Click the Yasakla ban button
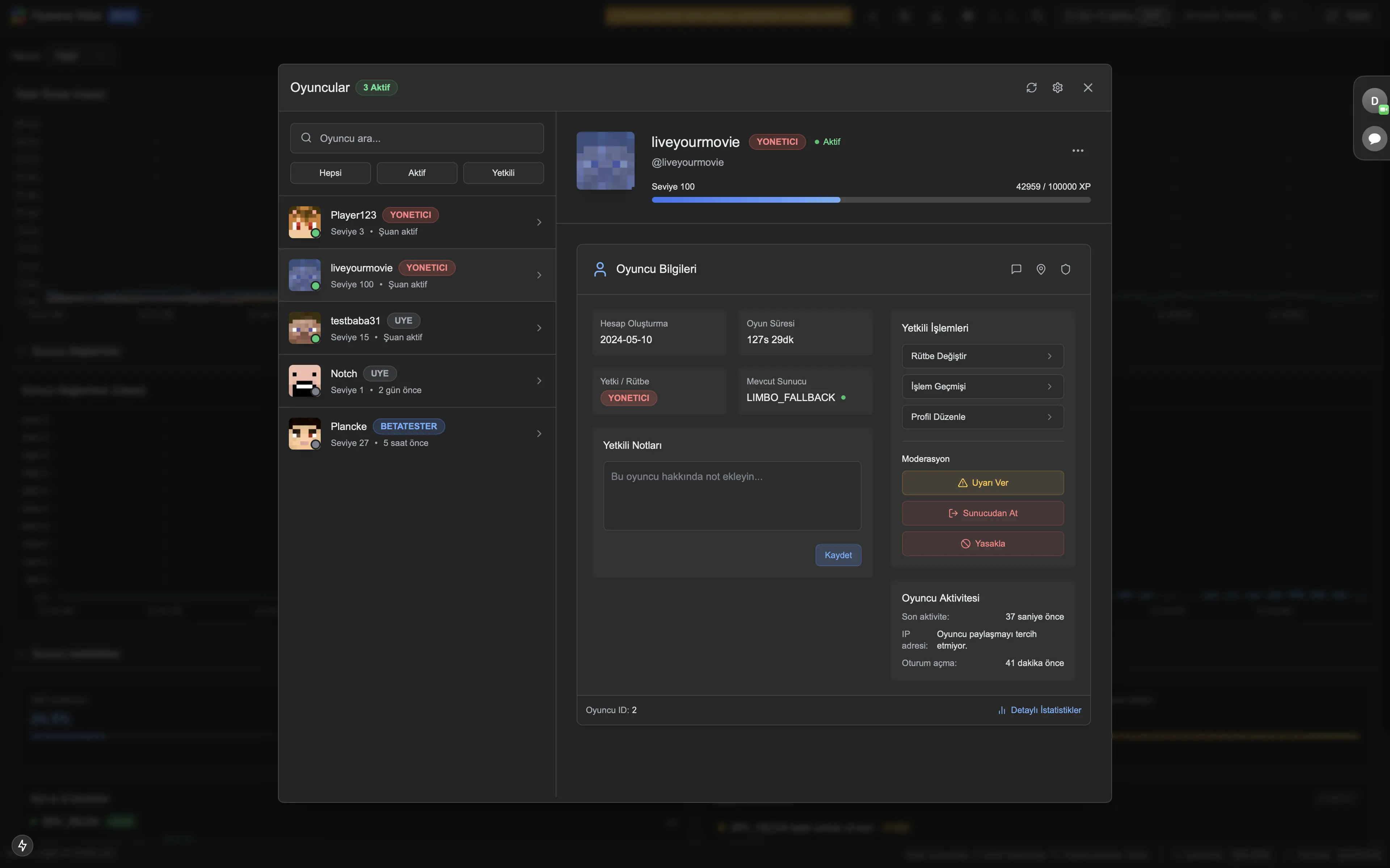Viewport: 1390px width, 868px height. click(982, 544)
